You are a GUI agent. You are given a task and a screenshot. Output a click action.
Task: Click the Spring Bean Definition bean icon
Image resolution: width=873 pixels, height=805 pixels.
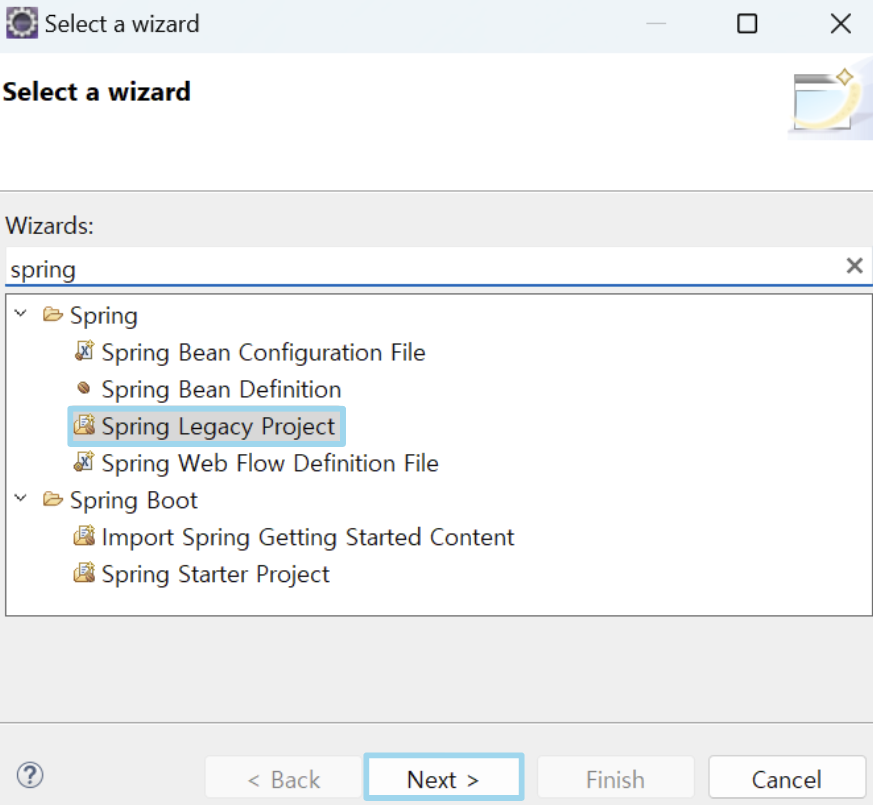pyautogui.click(x=84, y=387)
